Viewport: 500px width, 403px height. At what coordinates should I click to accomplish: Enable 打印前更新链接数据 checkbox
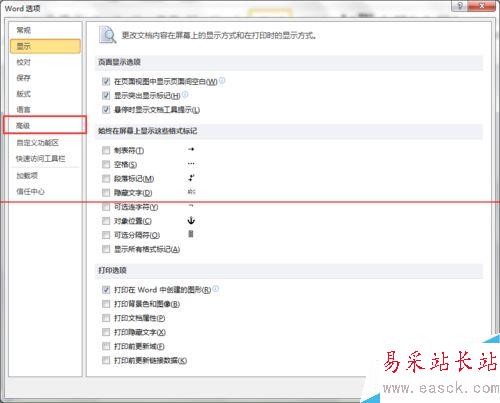click(106, 360)
